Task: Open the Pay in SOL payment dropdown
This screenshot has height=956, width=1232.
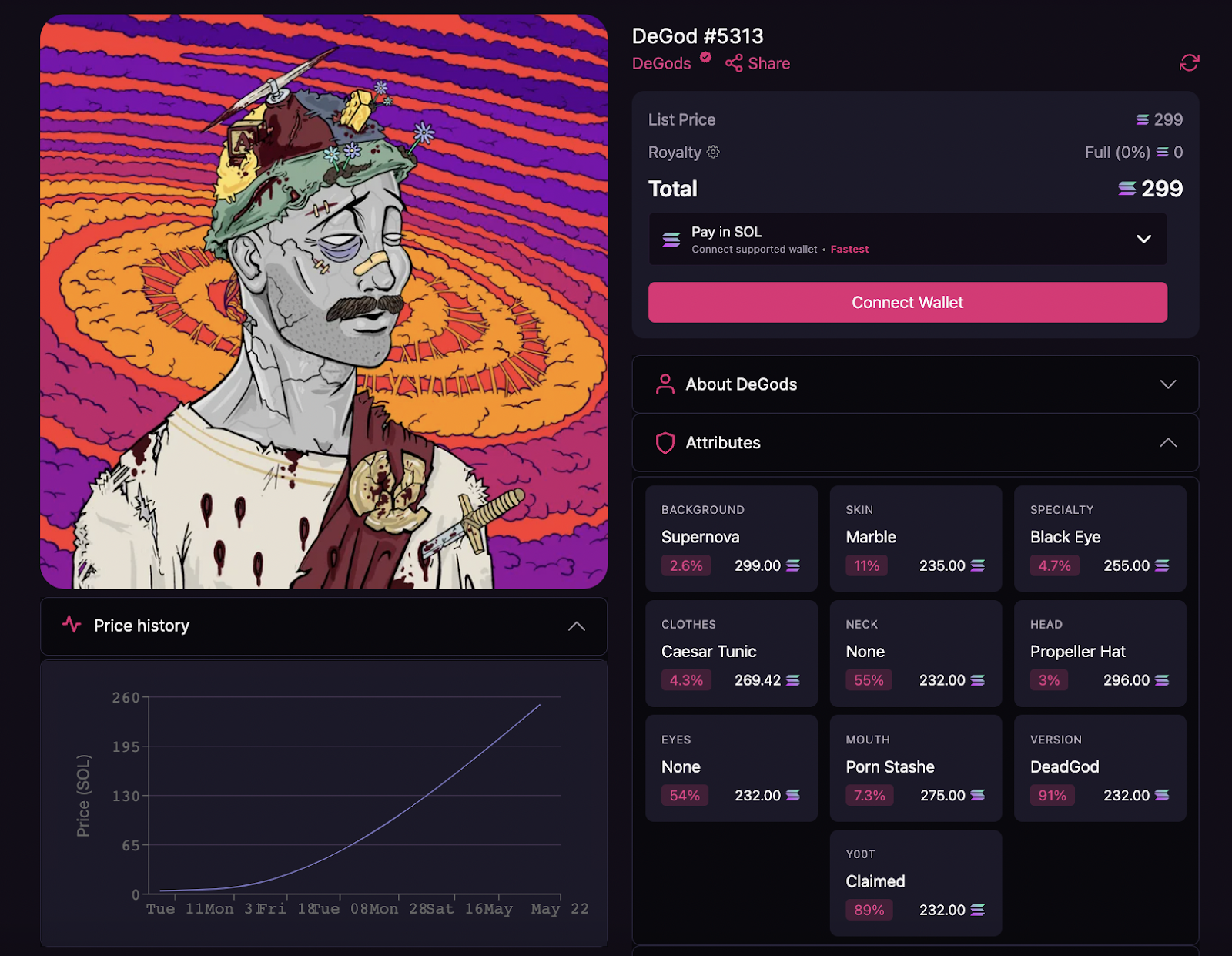Action: (908, 240)
